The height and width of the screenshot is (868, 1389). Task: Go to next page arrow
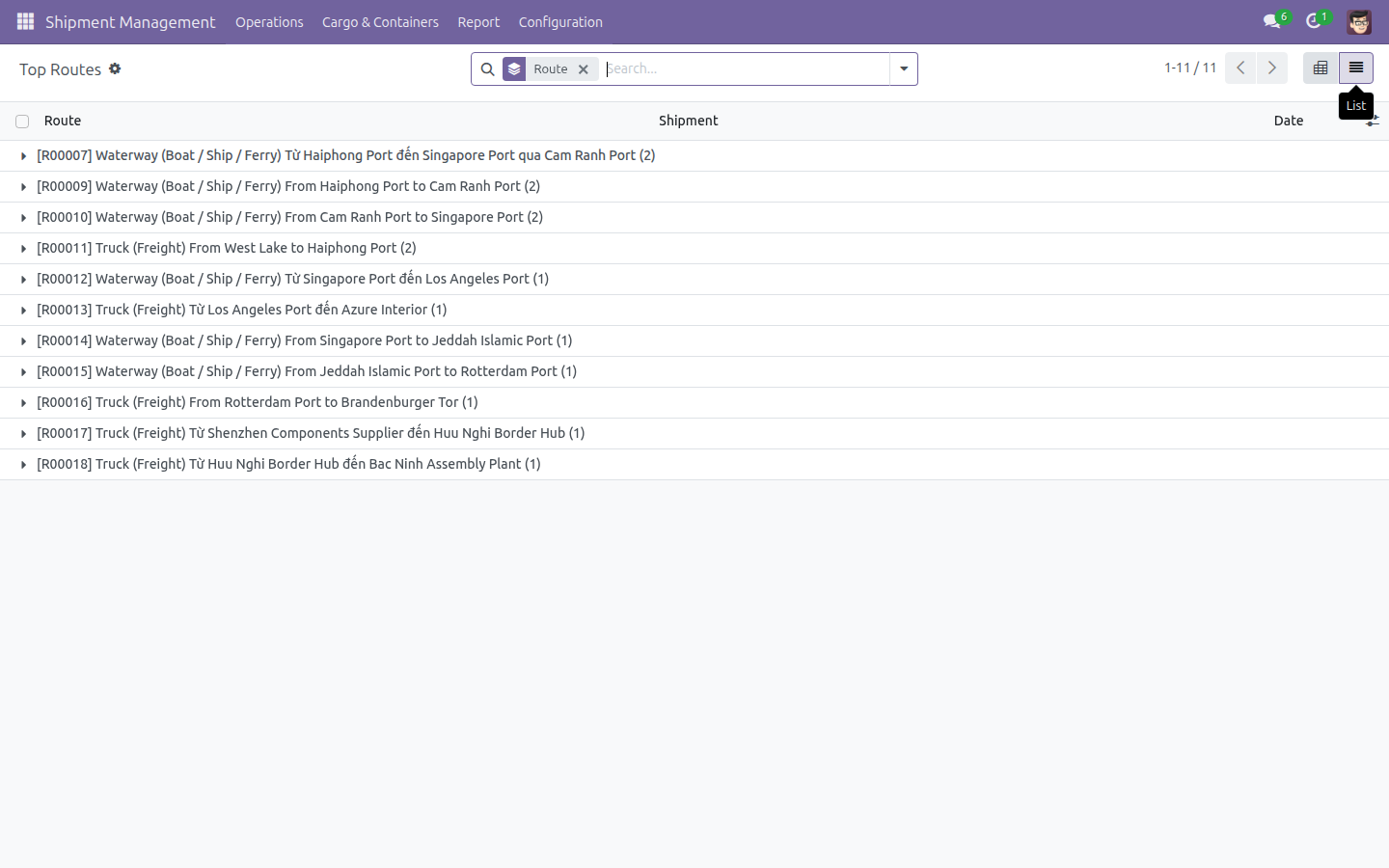point(1271,68)
